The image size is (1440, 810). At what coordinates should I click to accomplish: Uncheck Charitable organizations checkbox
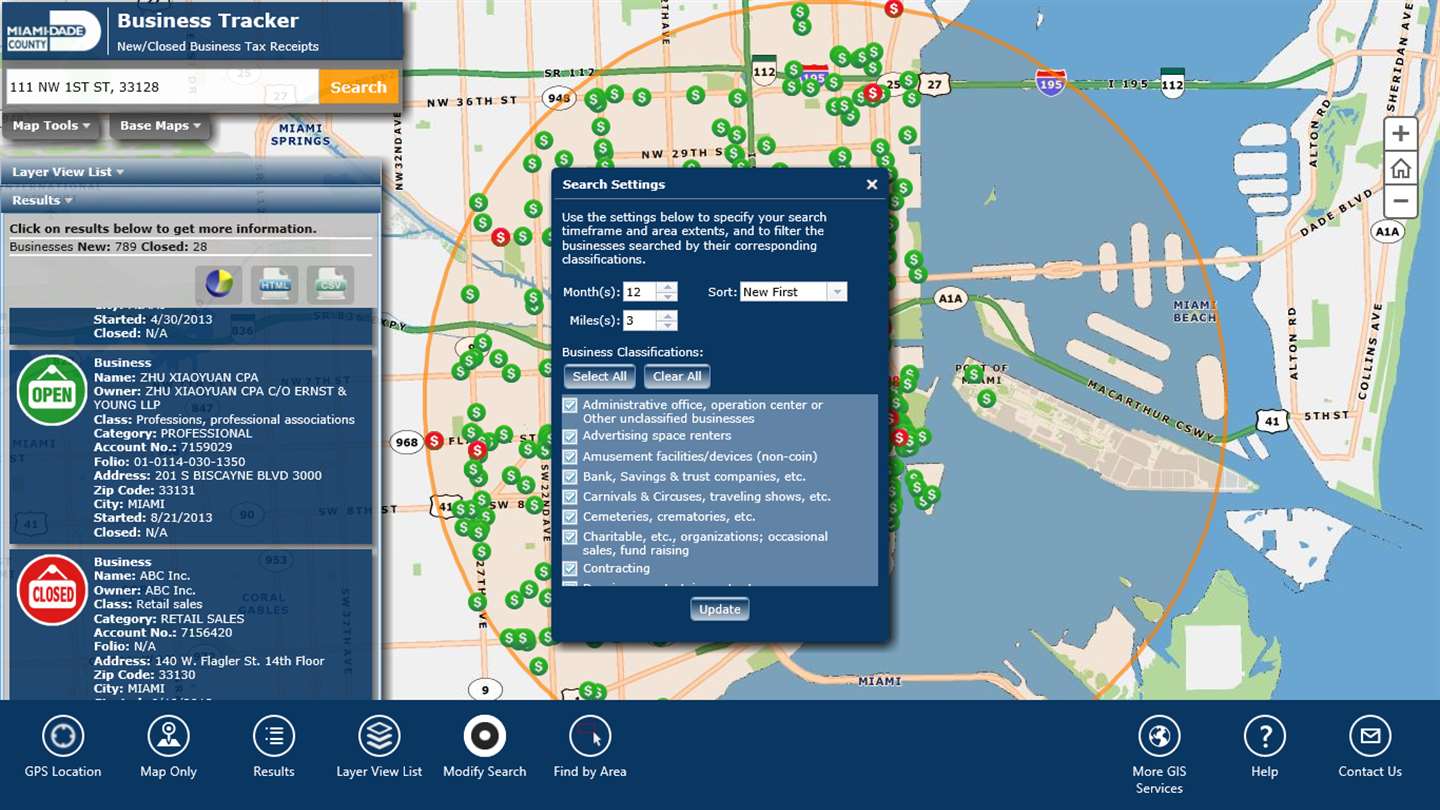(x=570, y=537)
